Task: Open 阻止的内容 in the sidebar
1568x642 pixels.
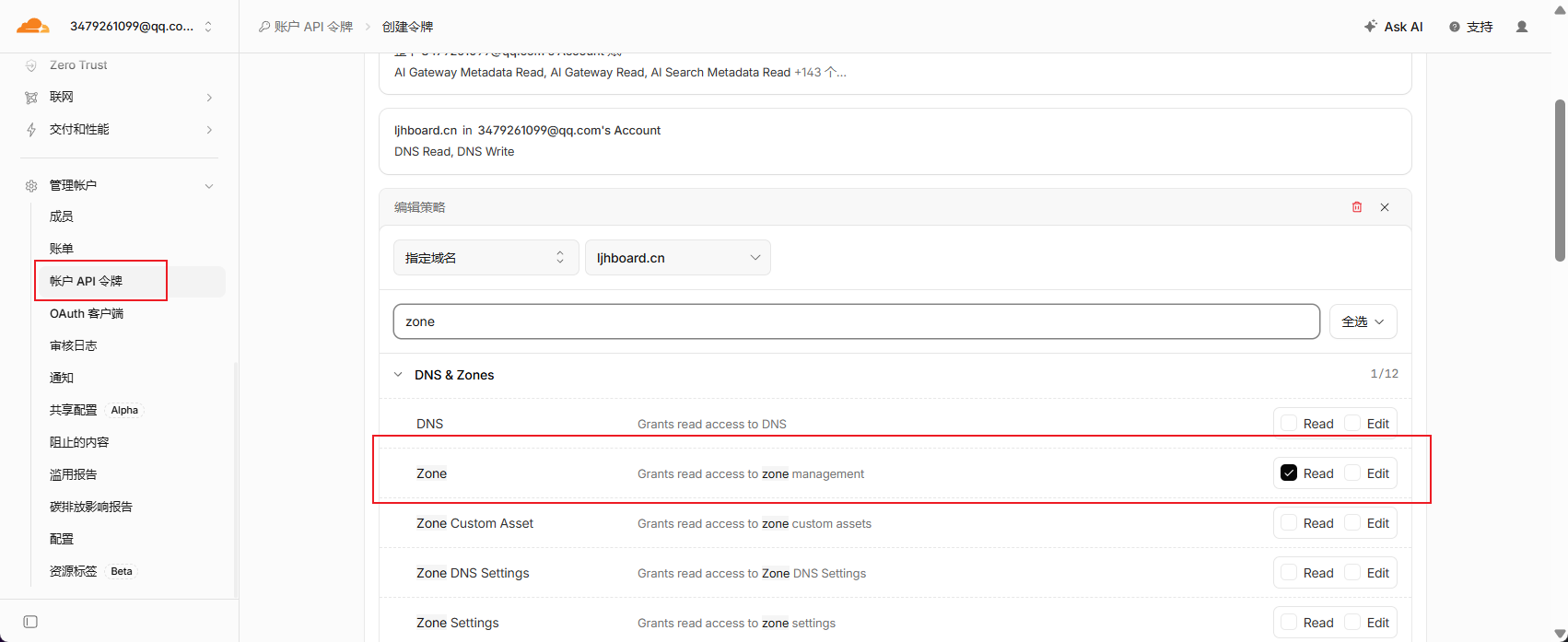Action: click(x=79, y=442)
